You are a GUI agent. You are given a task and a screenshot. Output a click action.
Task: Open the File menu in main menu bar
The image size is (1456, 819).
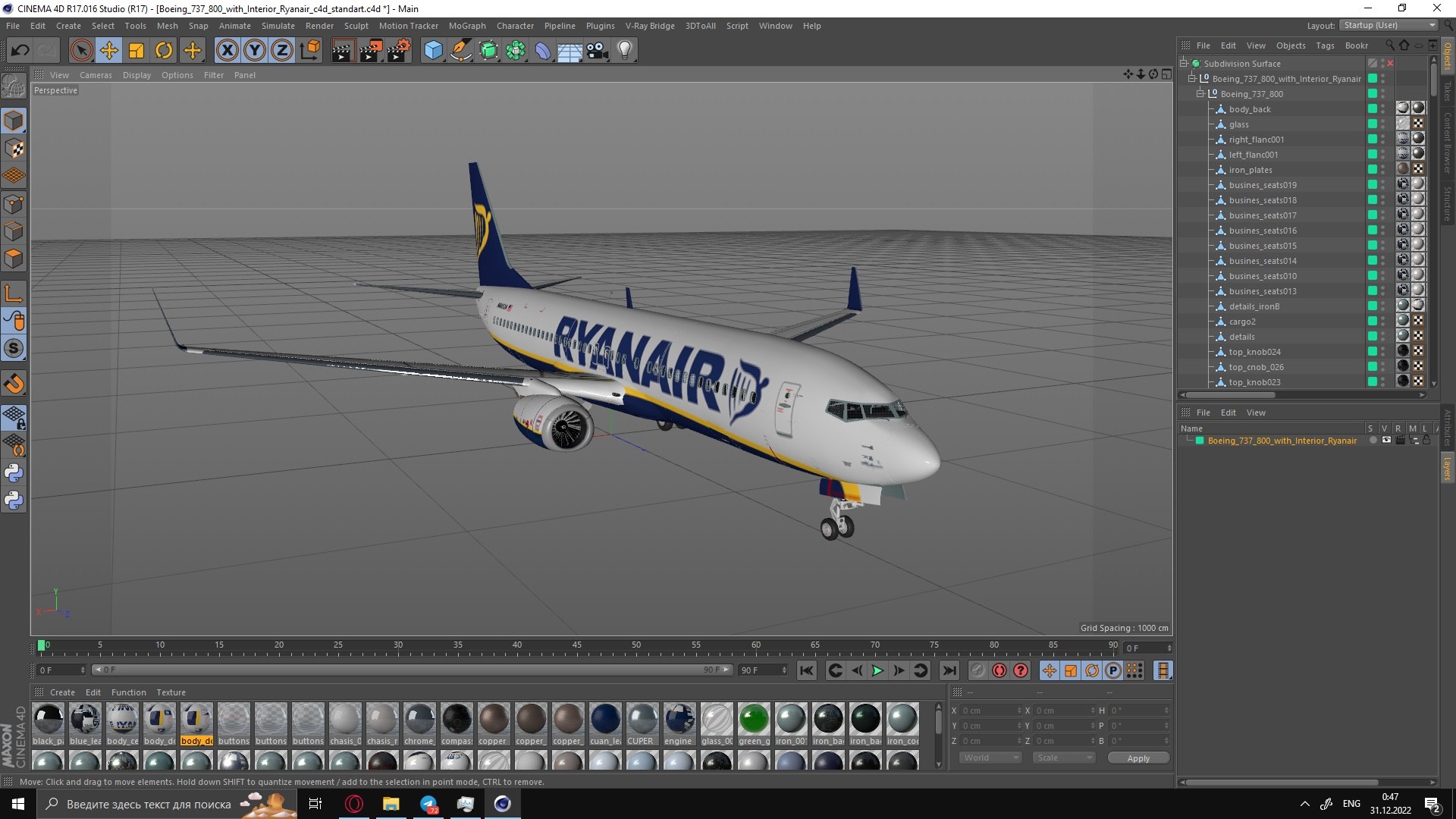point(13,26)
